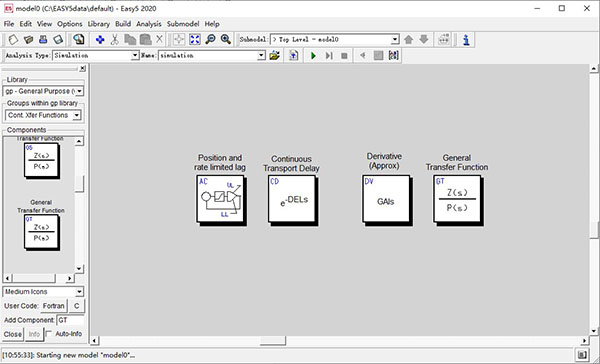Viewport: 600px width, 364px height.
Task: Select the AC Position and rate limited lag block
Action: (x=221, y=199)
